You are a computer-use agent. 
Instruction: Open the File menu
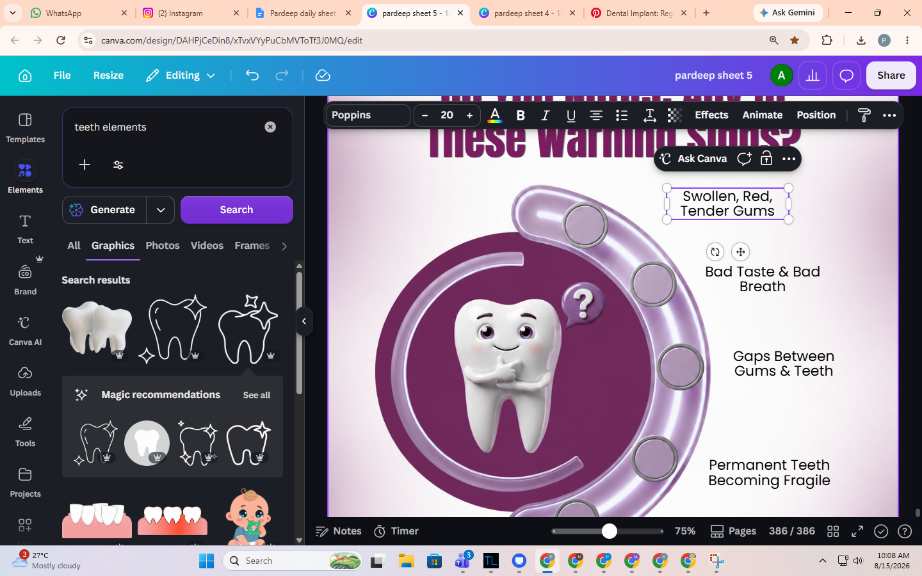62,75
